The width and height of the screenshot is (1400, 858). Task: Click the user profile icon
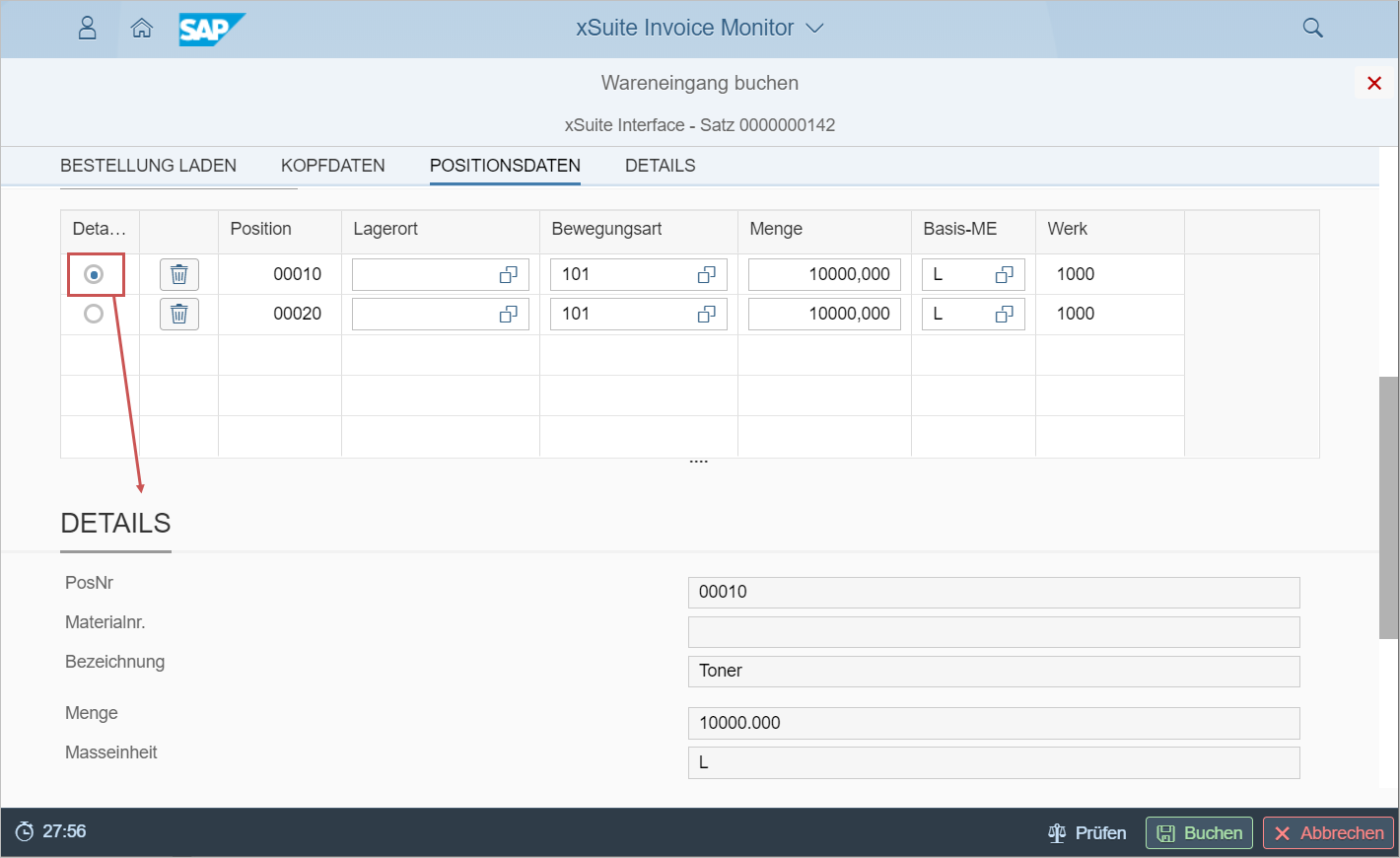click(87, 28)
